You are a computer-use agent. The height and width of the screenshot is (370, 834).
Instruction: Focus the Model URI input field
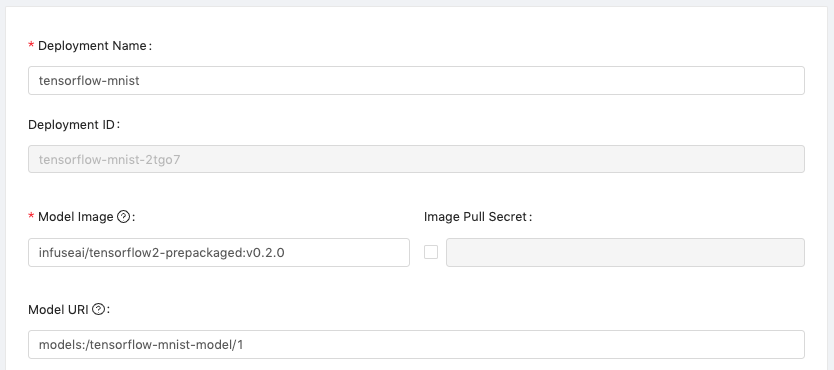416,344
